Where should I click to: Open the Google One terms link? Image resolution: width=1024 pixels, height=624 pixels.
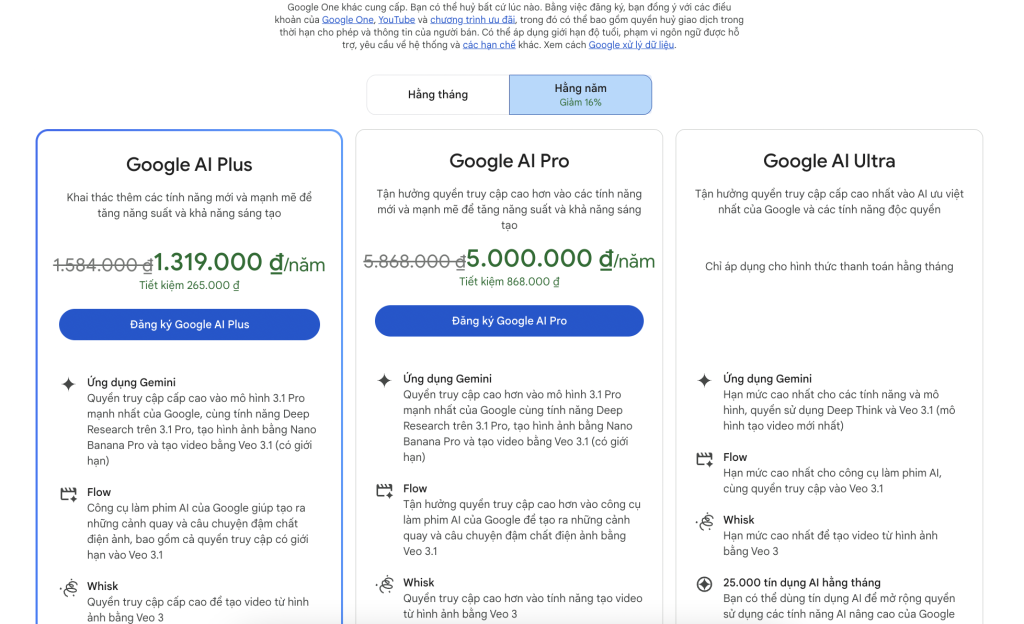tap(348, 19)
